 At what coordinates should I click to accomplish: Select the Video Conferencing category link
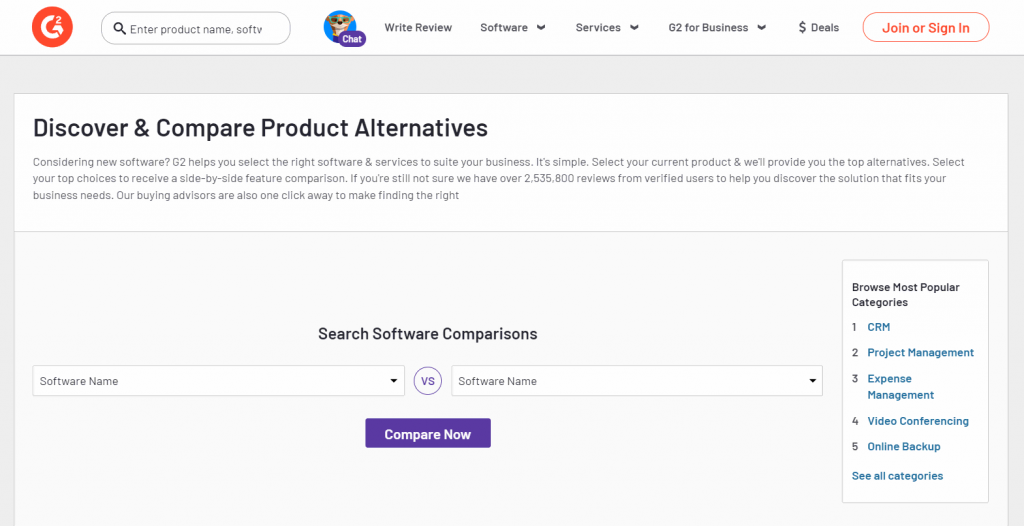917,421
